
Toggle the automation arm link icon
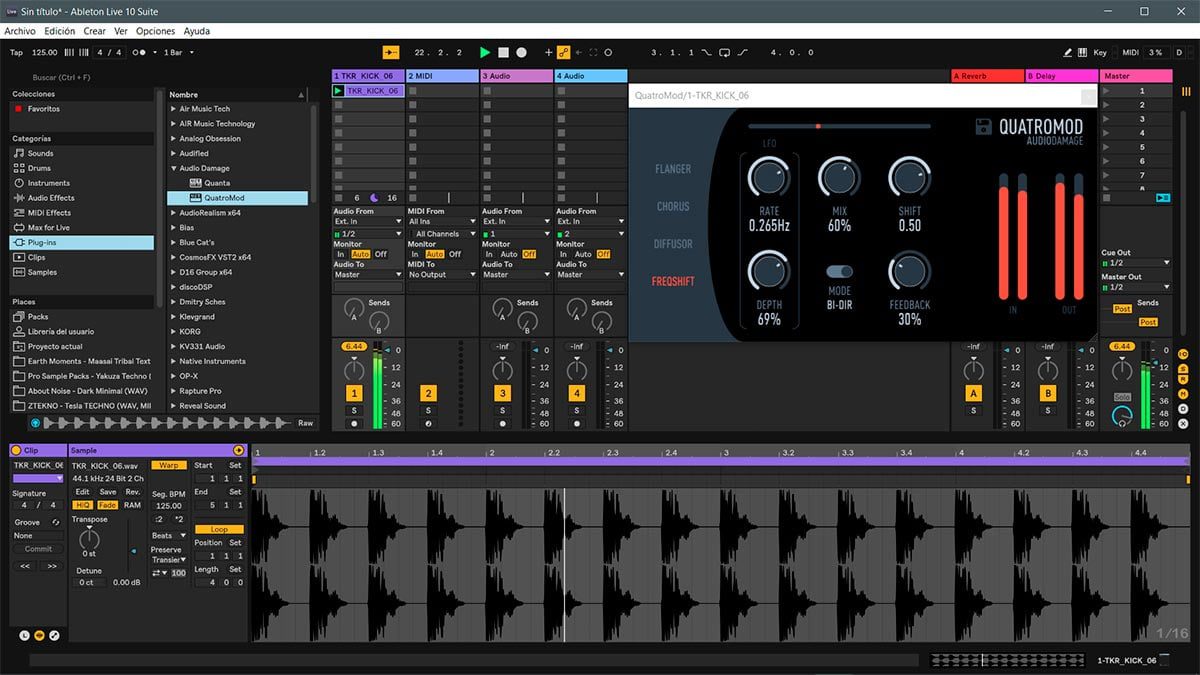[563, 52]
